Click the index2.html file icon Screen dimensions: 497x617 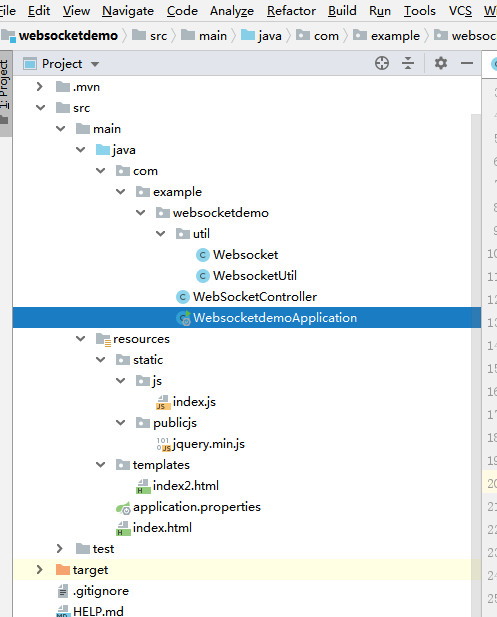click(143, 486)
